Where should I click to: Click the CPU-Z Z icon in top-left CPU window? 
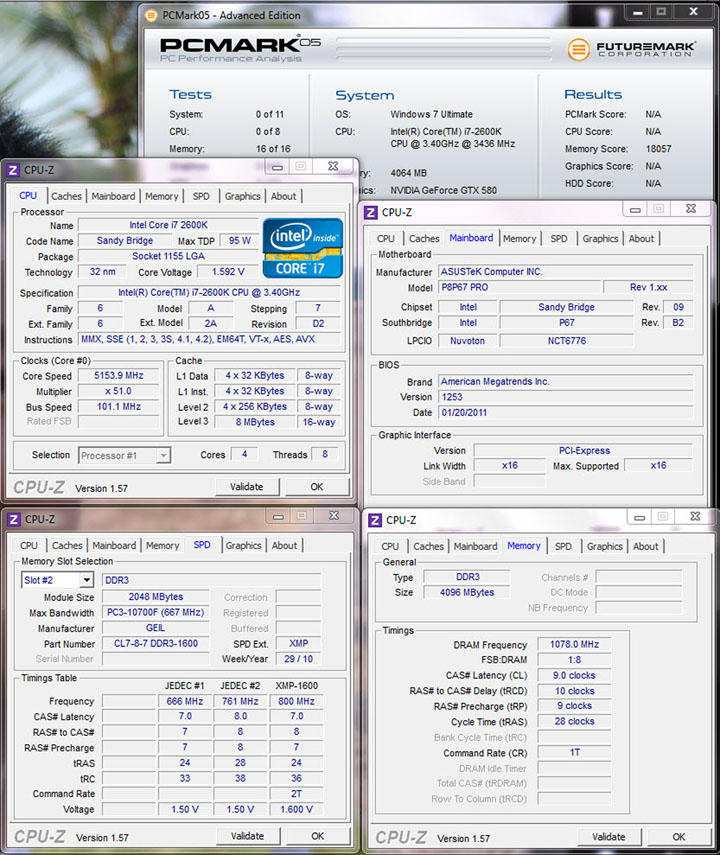pos(13,170)
